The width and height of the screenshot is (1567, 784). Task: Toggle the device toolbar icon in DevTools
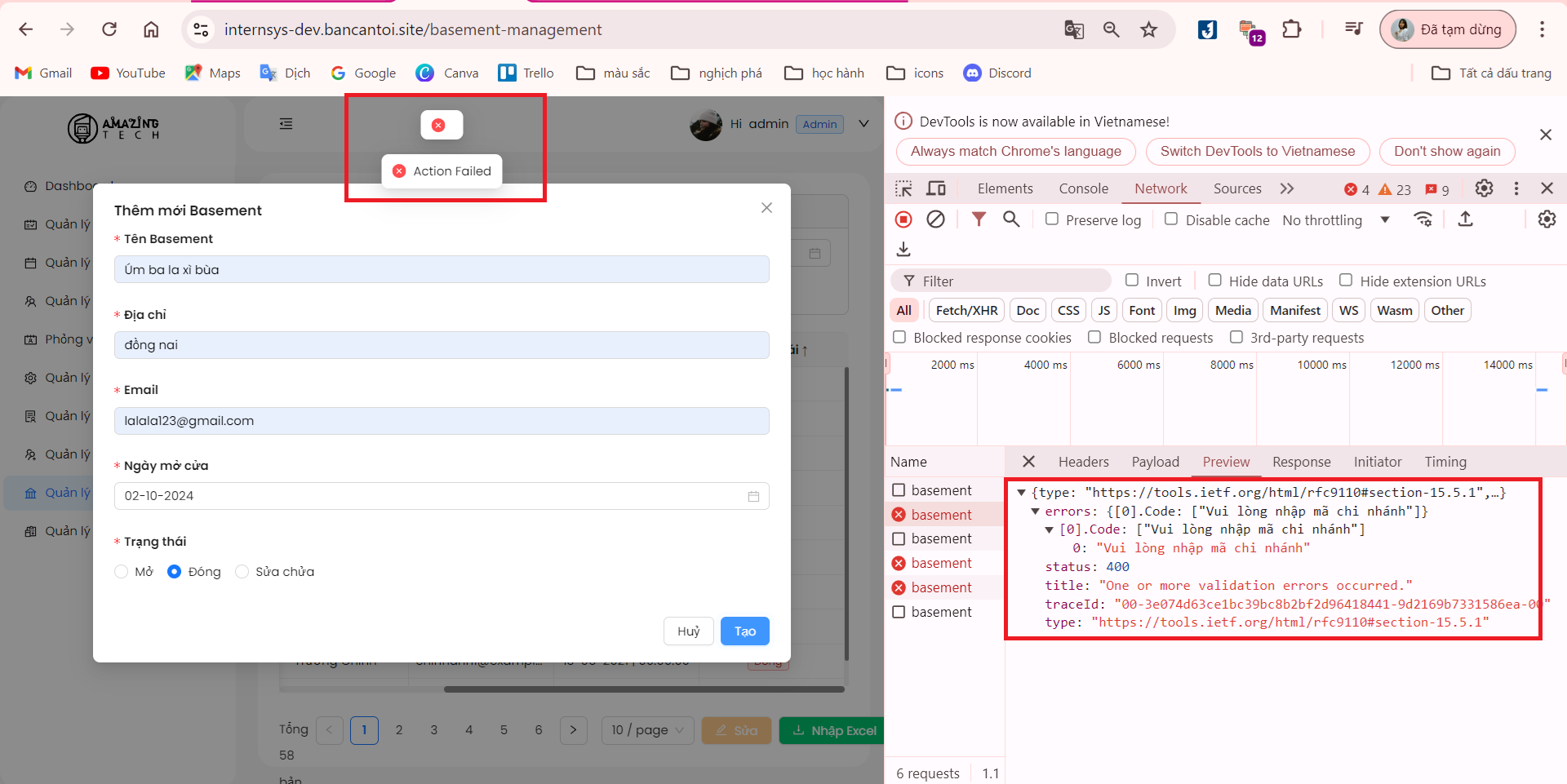[x=936, y=188]
